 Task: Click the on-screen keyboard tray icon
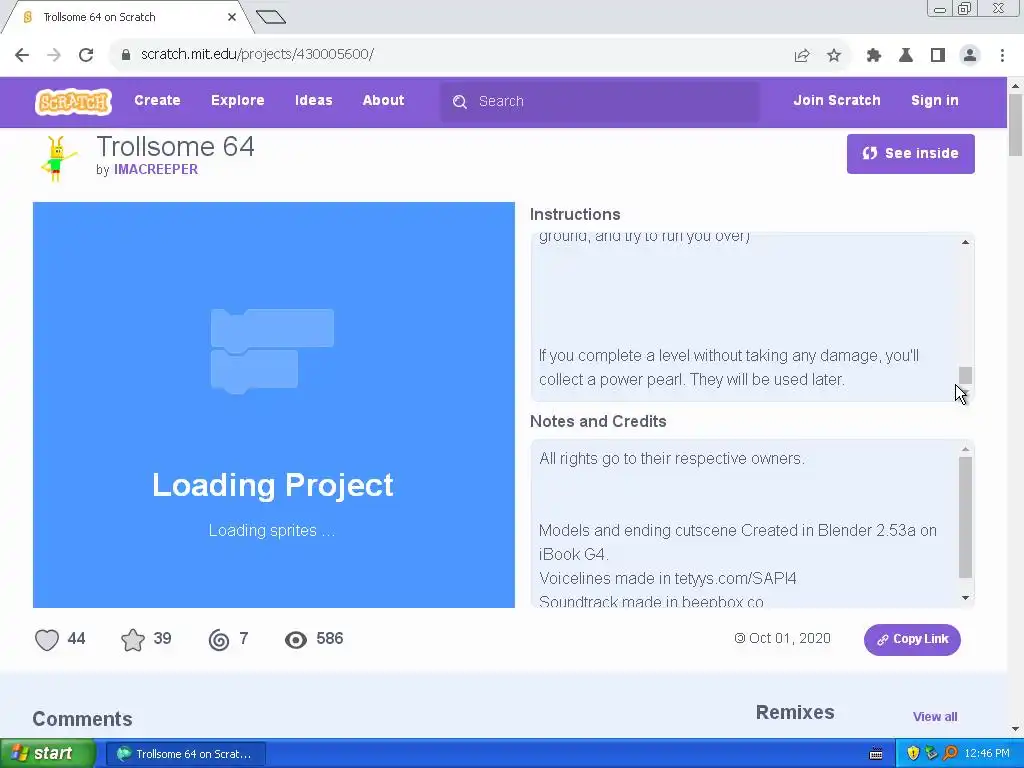coord(876,754)
